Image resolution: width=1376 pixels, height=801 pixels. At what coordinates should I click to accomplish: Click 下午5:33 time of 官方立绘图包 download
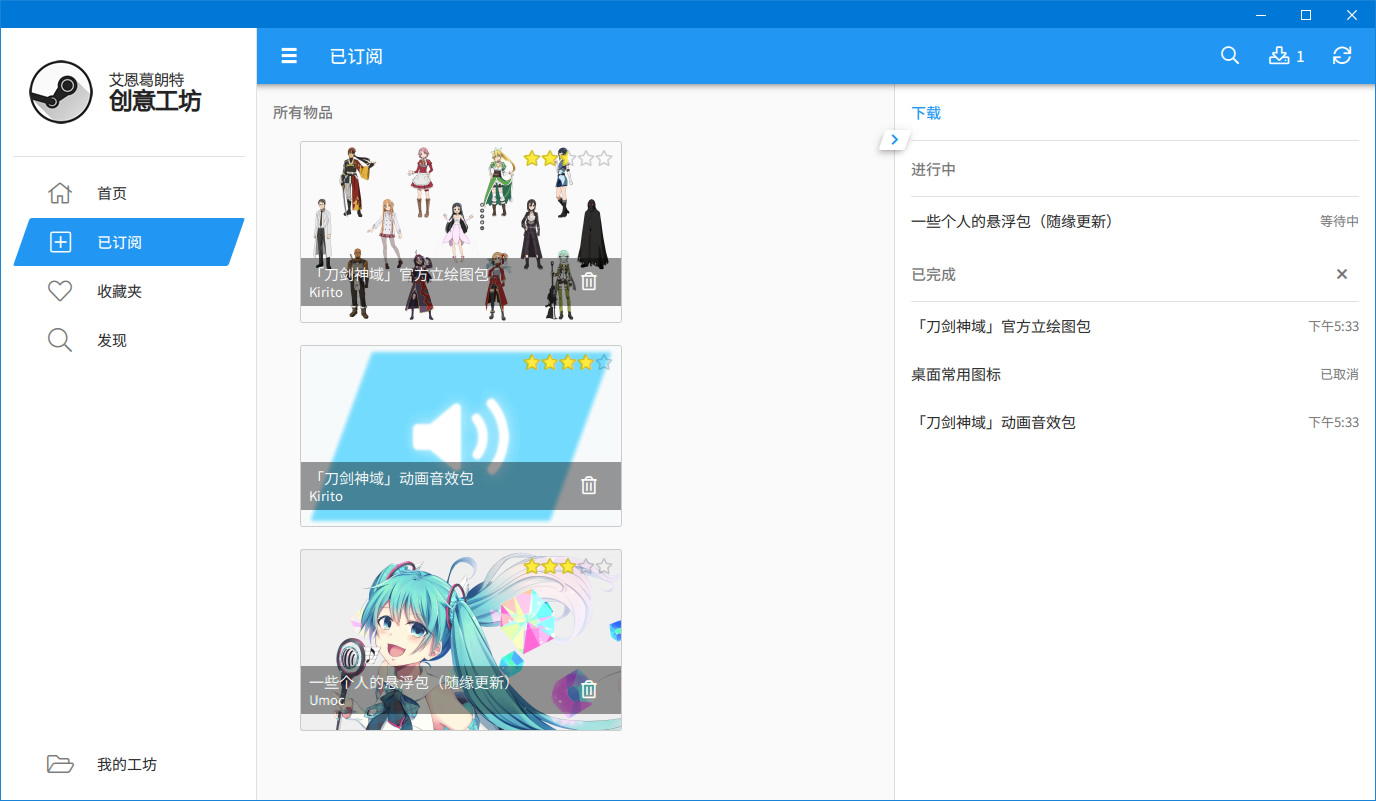click(1334, 327)
